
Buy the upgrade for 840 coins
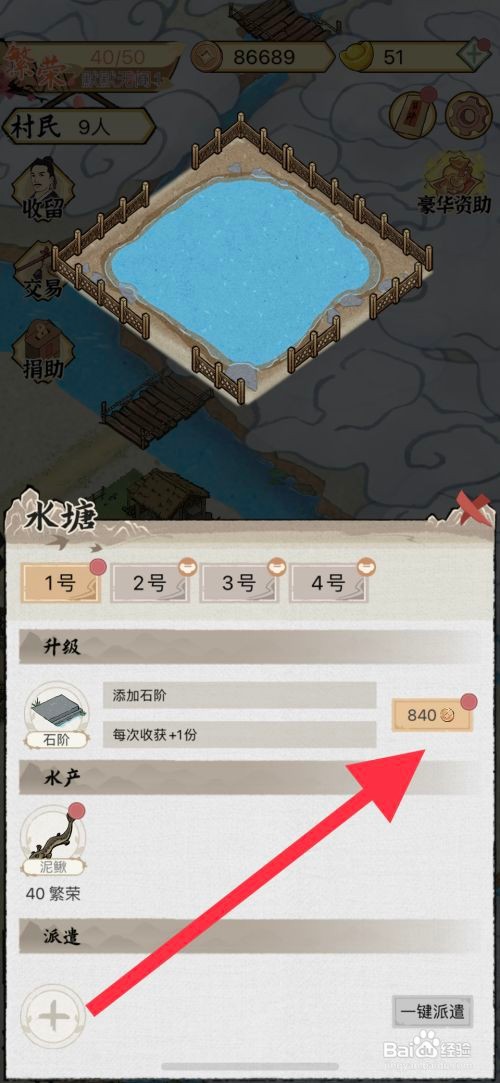point(432,715)
